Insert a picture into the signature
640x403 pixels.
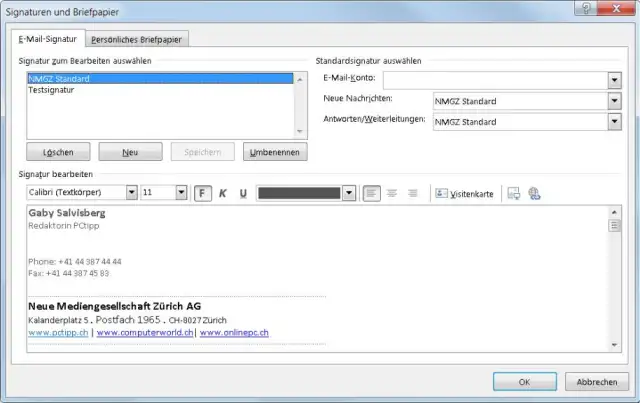pos(513,193)
